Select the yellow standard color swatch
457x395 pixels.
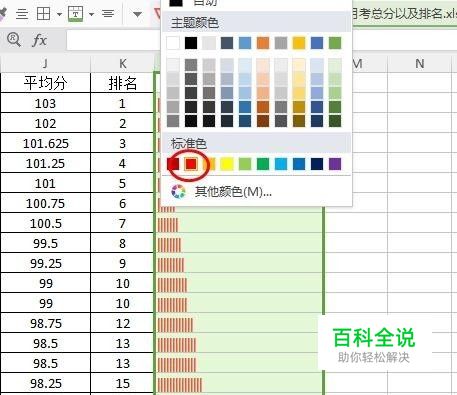(x=227, y=164)
